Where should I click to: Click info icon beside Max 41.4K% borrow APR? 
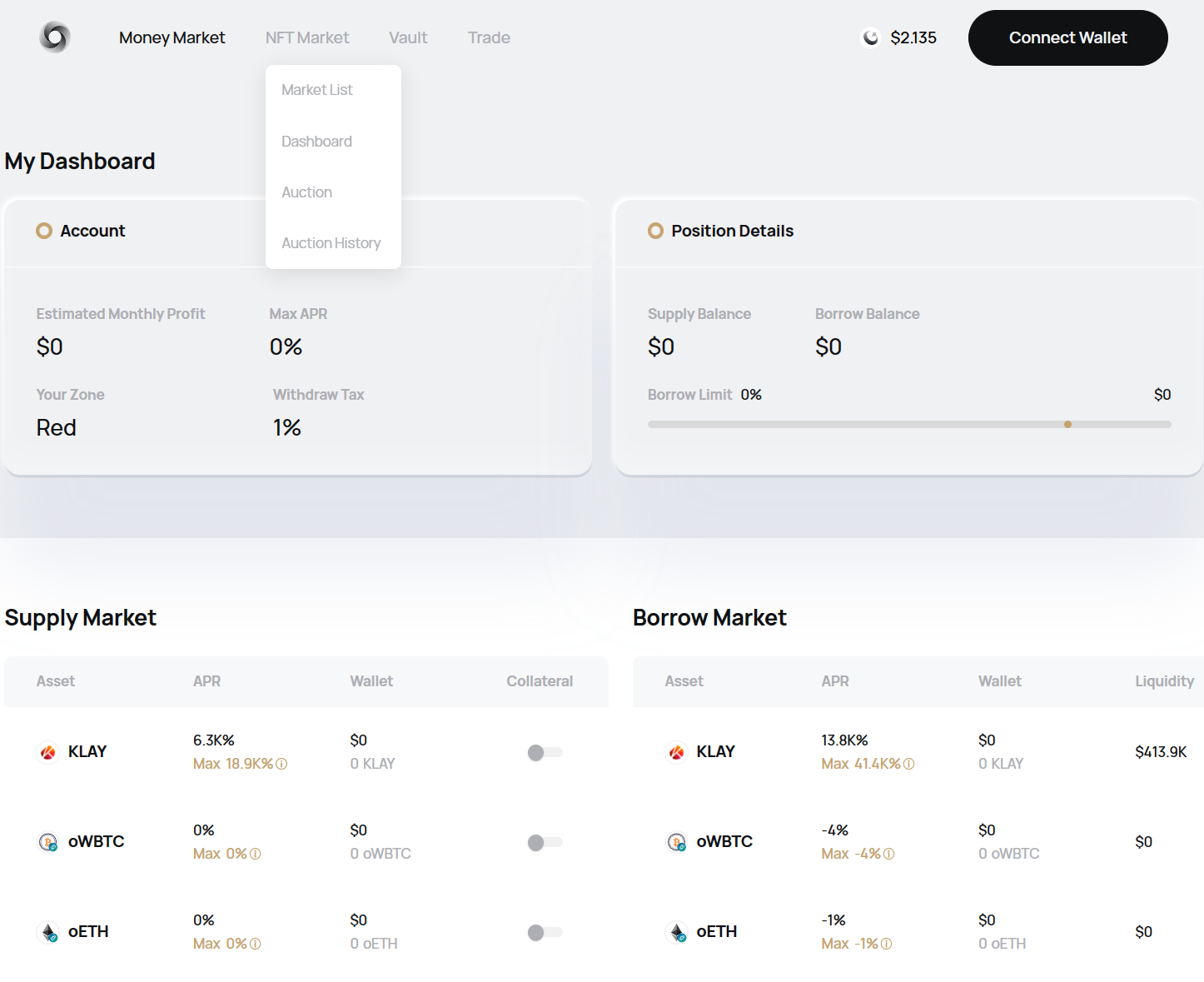(909, 764)
